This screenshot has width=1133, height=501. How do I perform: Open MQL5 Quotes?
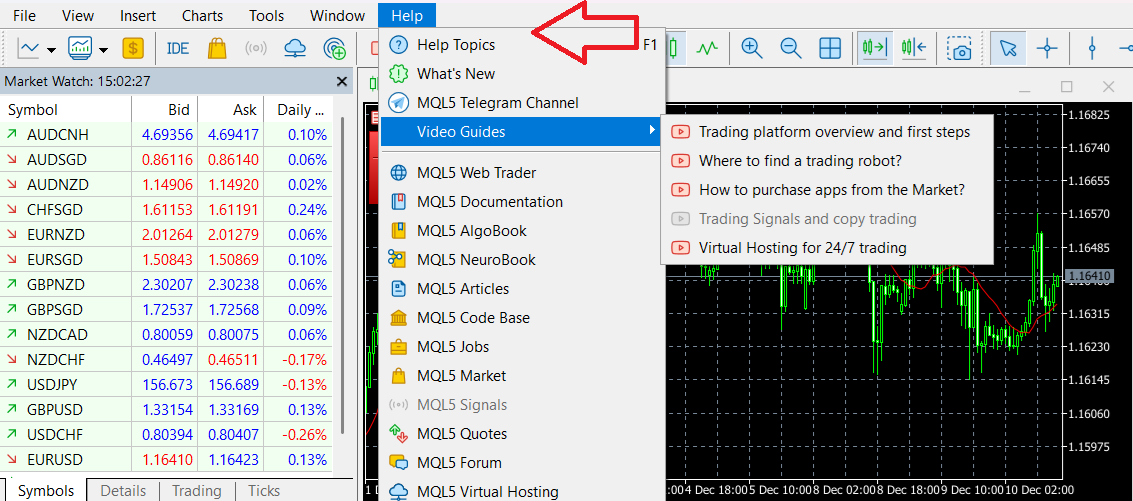click(521, 433)
